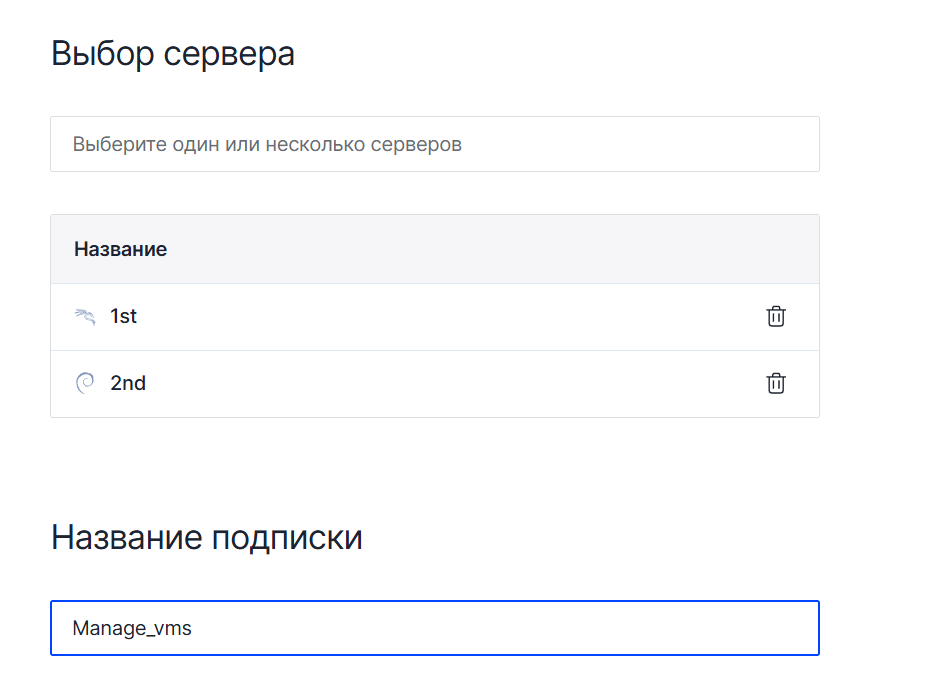Screen dimensions: 946x693
Task: Click the gray table header bar
Action: point(500,249)
